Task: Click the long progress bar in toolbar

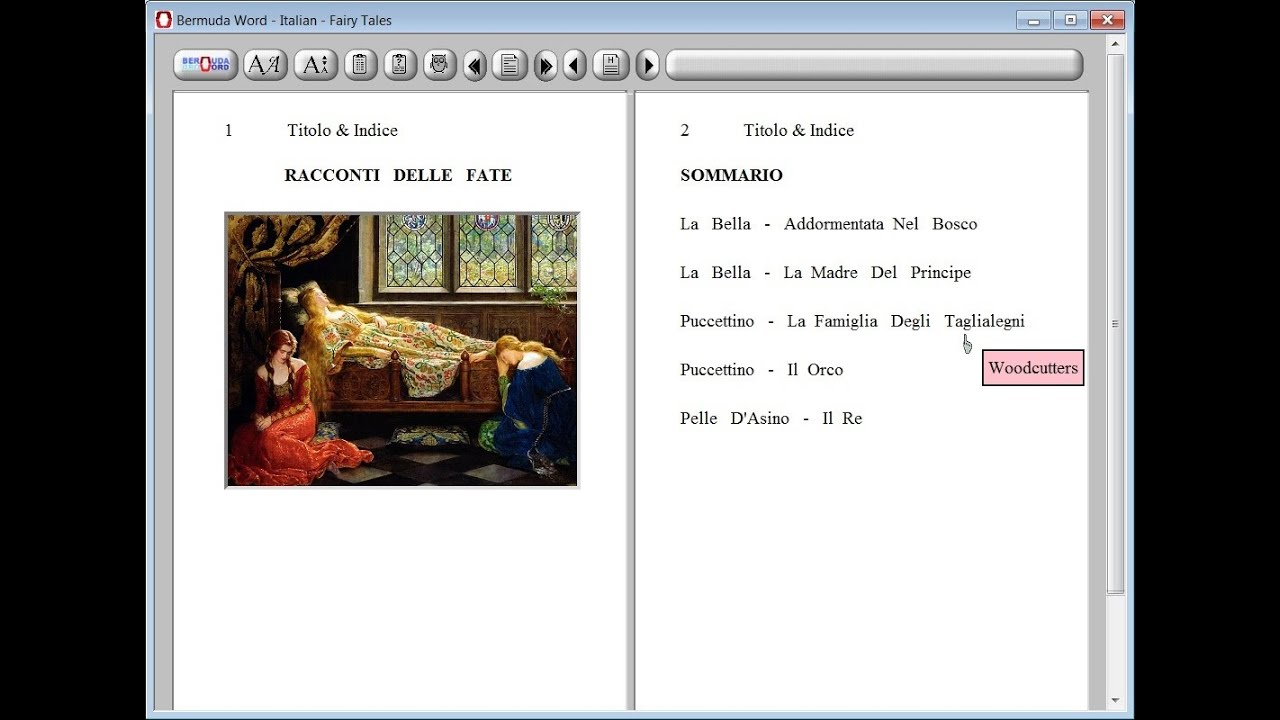Action: (874, 65)
